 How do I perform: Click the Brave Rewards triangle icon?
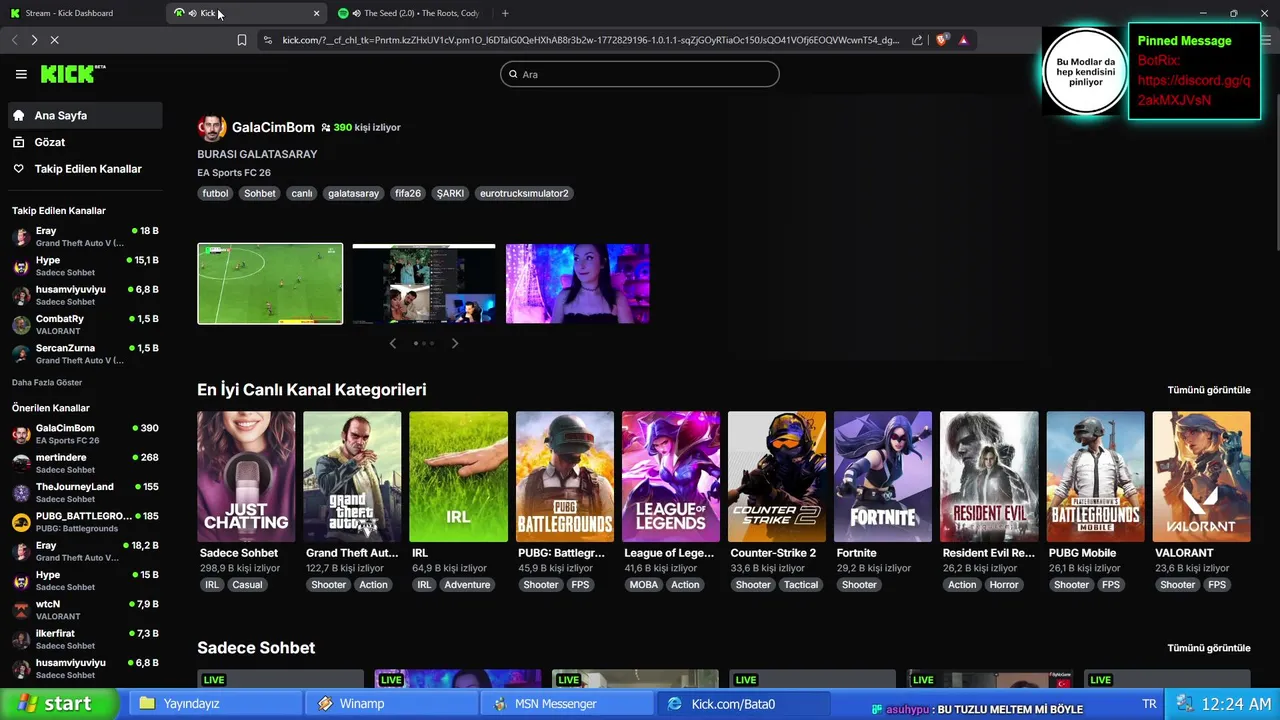pyautogui.click(x=963, y=40)
